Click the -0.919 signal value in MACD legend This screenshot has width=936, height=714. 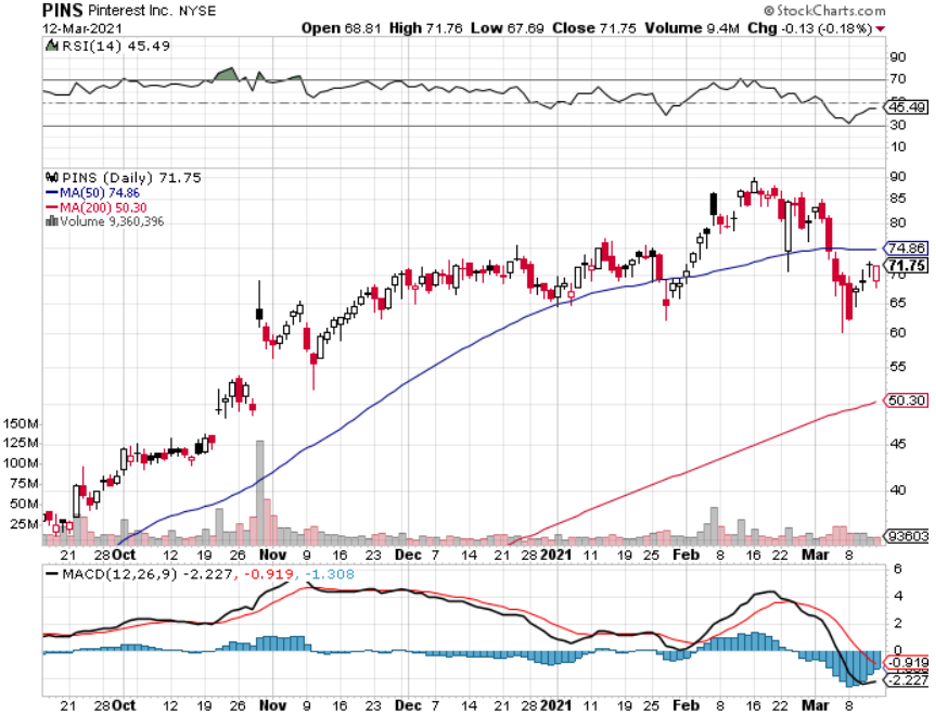coord(270,574)
